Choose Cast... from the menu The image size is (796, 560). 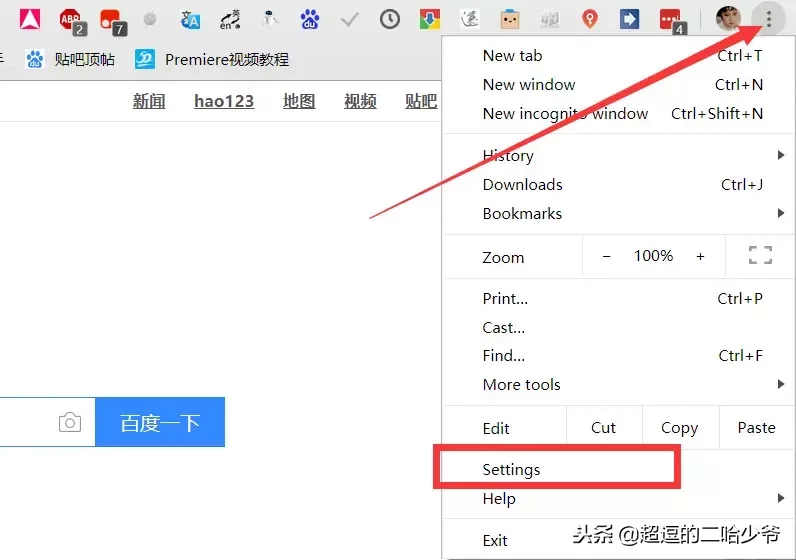tap(618, 327)
